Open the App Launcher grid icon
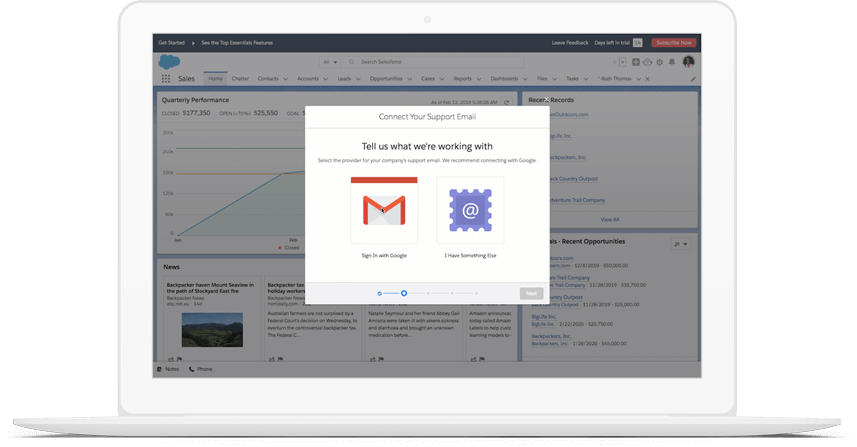 (x=166, y=79)
